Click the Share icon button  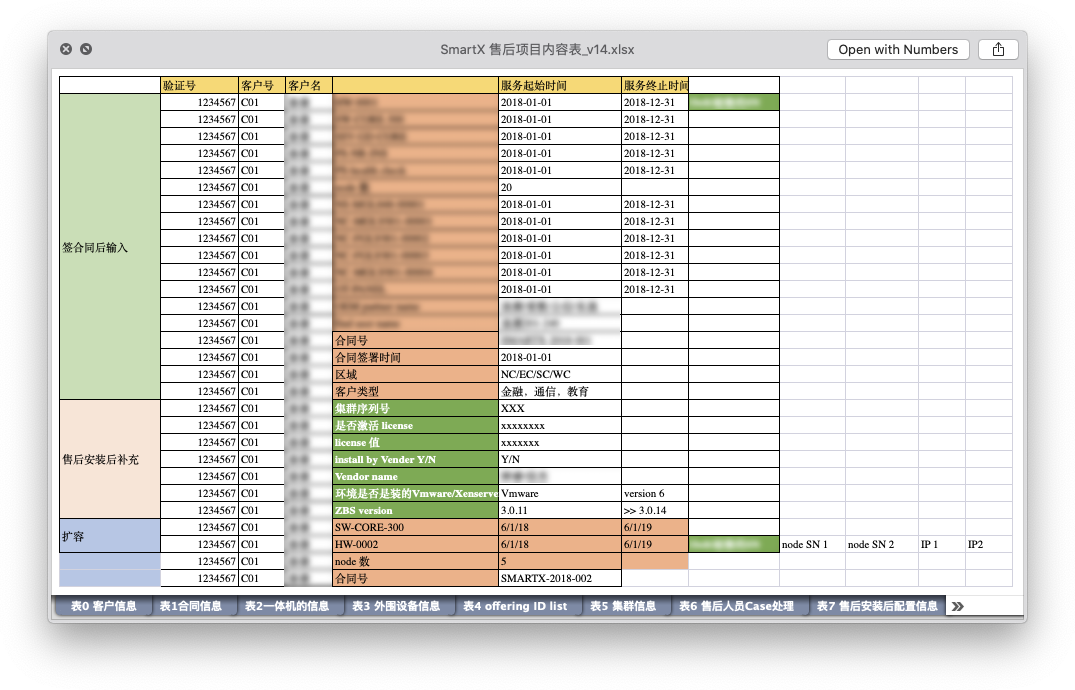[998, 49]
